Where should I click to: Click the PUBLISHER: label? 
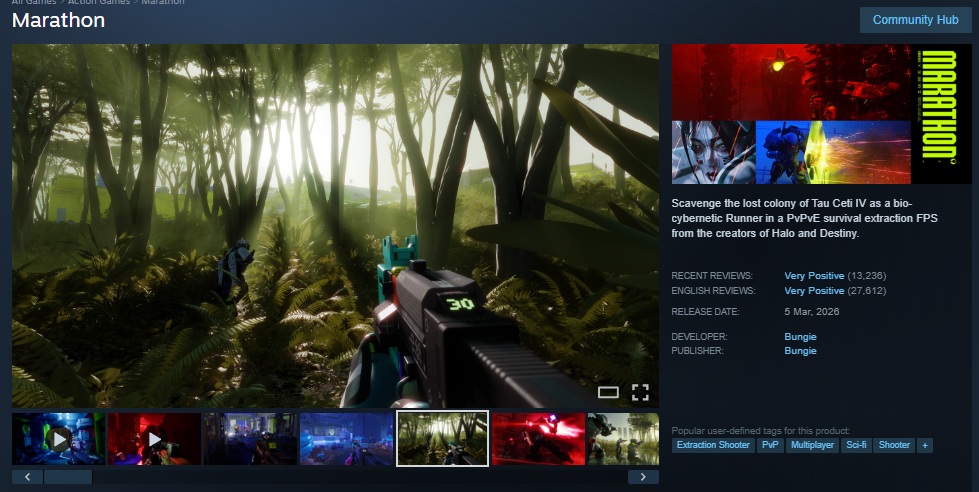697,351
